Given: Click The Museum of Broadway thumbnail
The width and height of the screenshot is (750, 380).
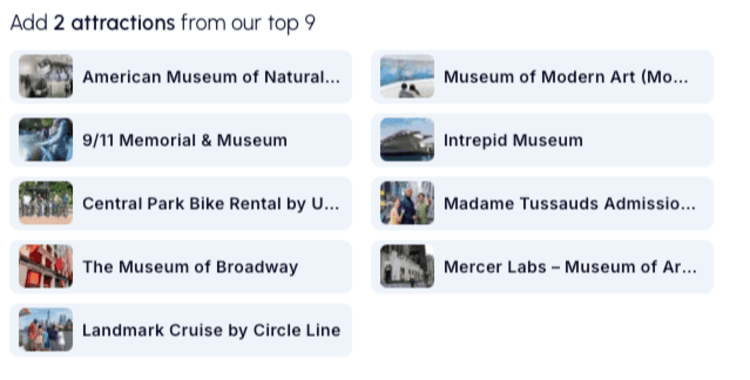Looking at the screenshot, I should click(x=46, y=266).
